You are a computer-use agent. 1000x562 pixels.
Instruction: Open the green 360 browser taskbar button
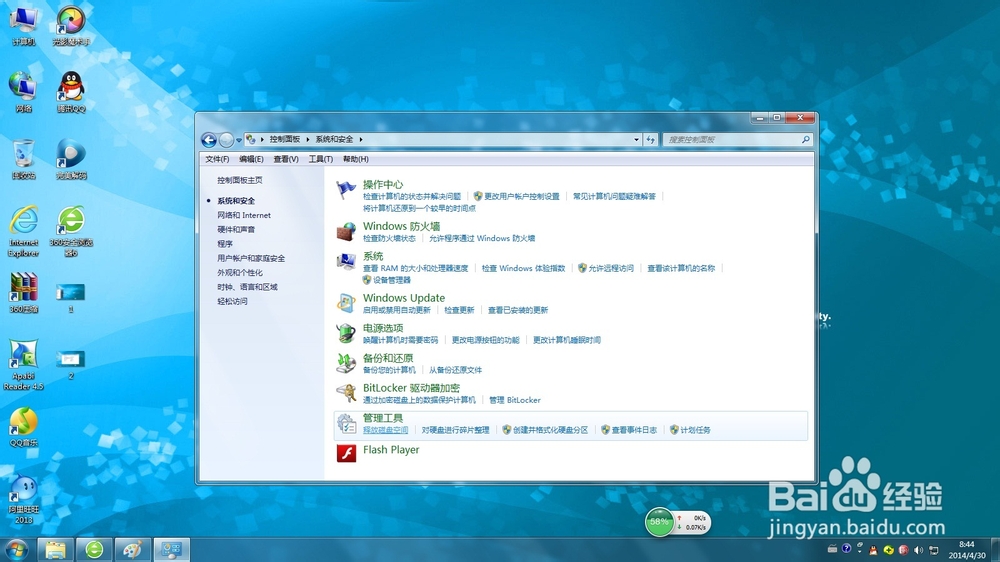coord(94,549)
